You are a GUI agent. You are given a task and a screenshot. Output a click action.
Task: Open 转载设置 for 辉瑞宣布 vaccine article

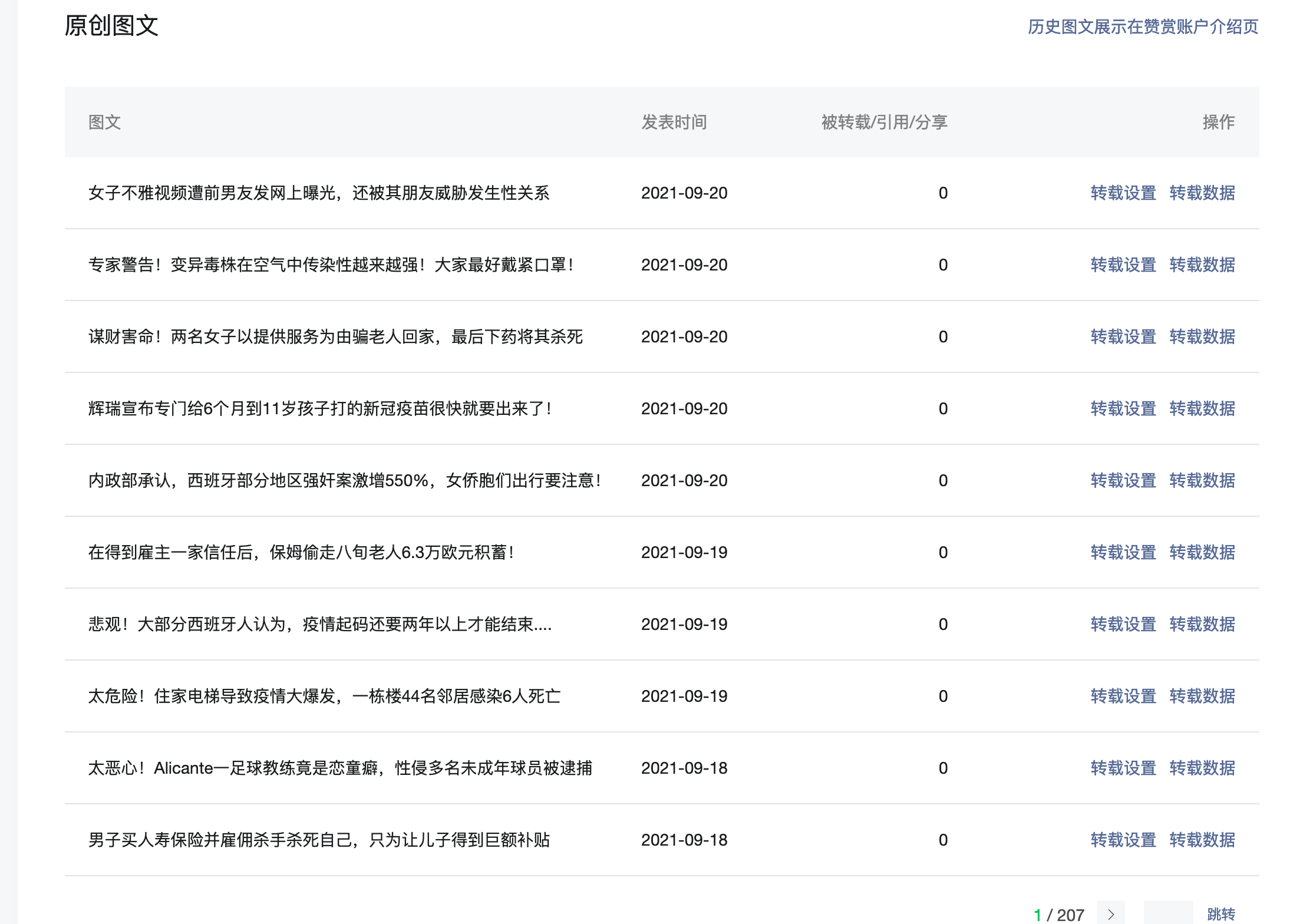click(x=1123, y=408)
